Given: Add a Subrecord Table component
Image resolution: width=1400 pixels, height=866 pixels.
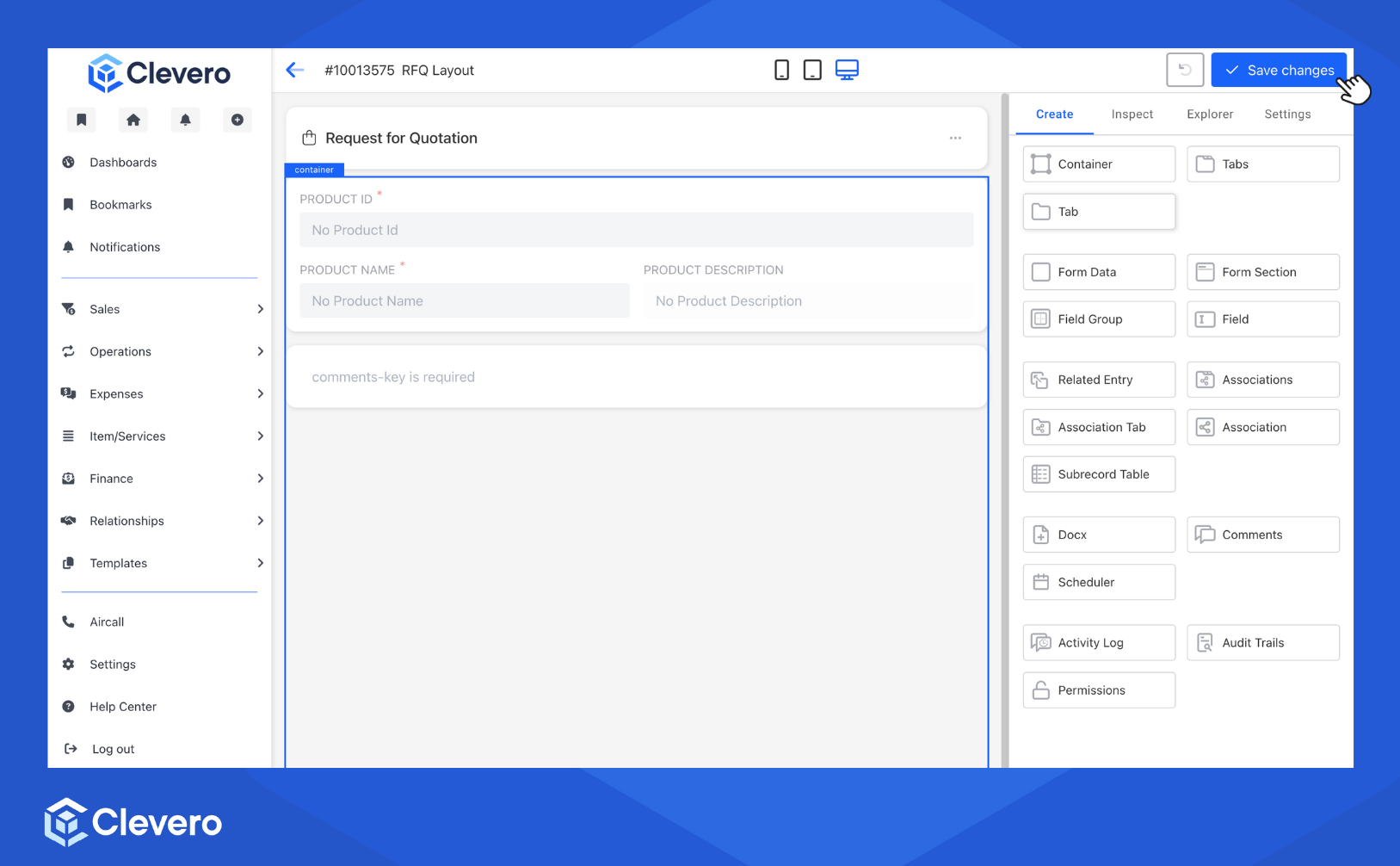Looking at the screenshot, I should click(x=1099, y=474).
